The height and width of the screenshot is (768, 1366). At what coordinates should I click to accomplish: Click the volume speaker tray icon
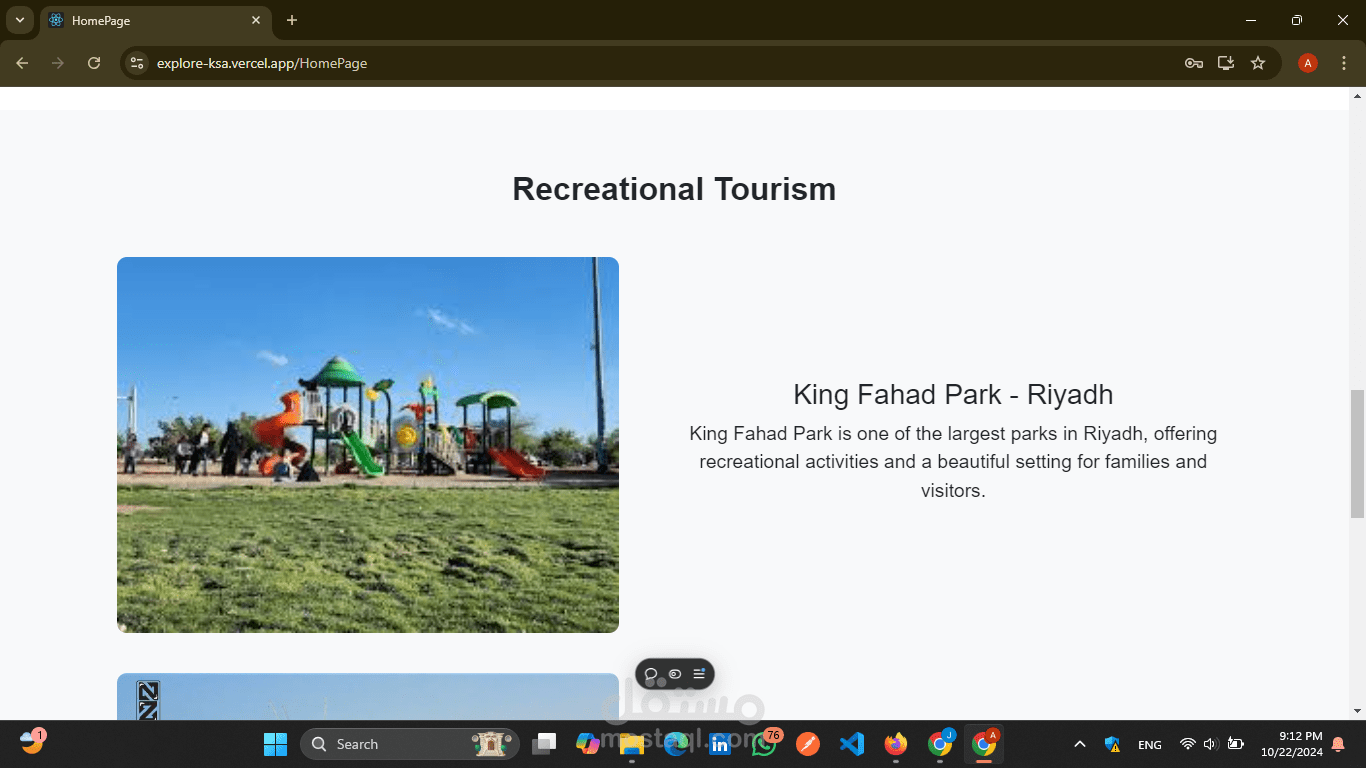coord(1211,744)
